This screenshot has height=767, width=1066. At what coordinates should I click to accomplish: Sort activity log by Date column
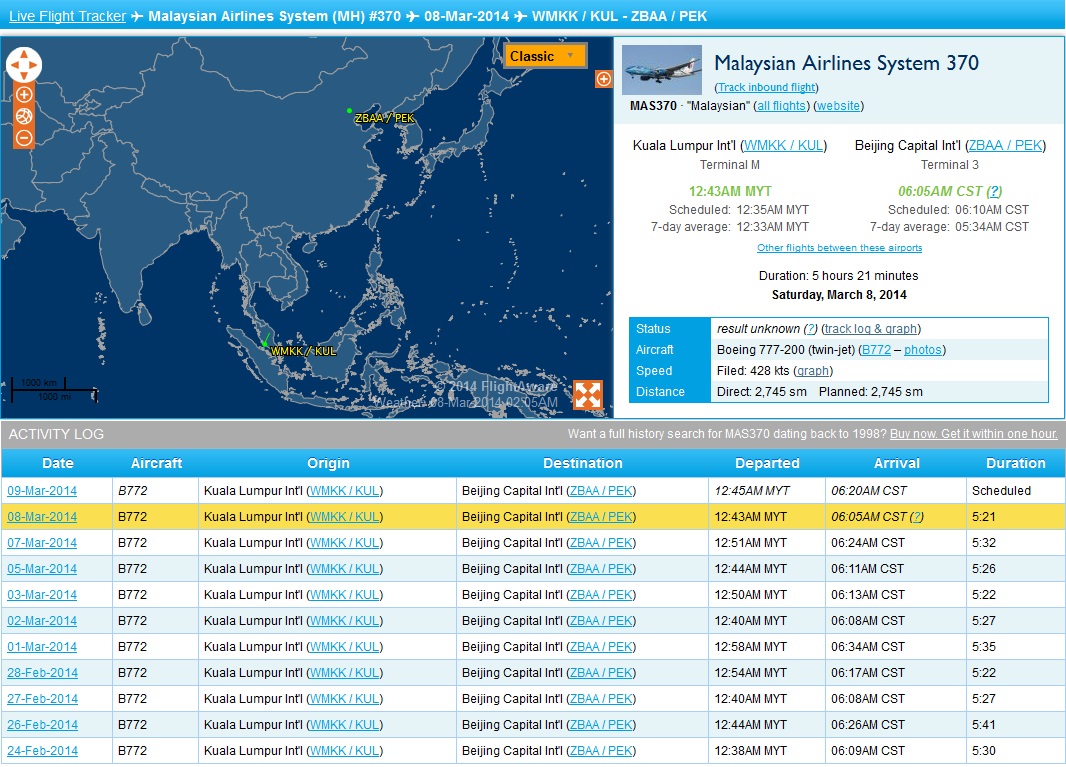pyautogui.click(x=57, y=463)
